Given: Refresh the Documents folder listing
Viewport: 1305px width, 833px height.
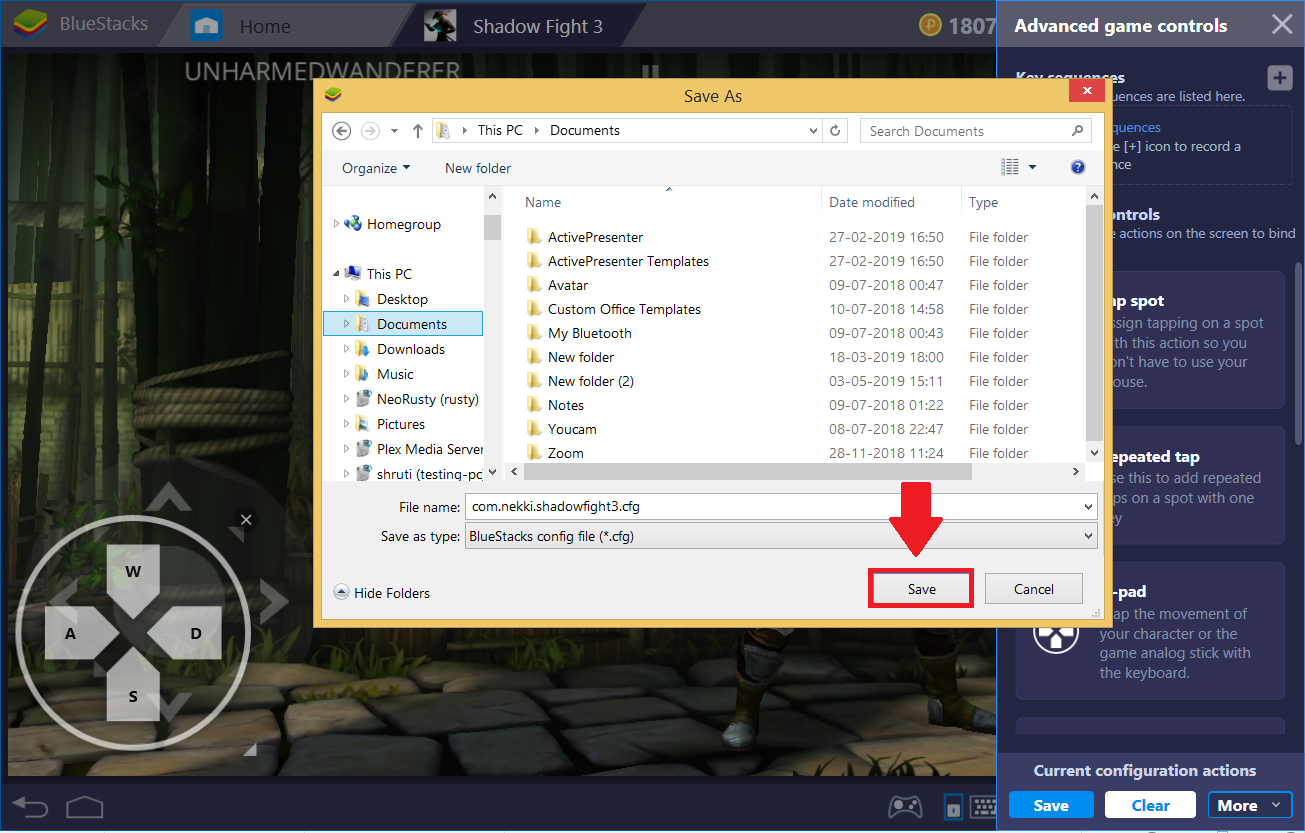Looking at the screenshot, I should click(836, 131).
